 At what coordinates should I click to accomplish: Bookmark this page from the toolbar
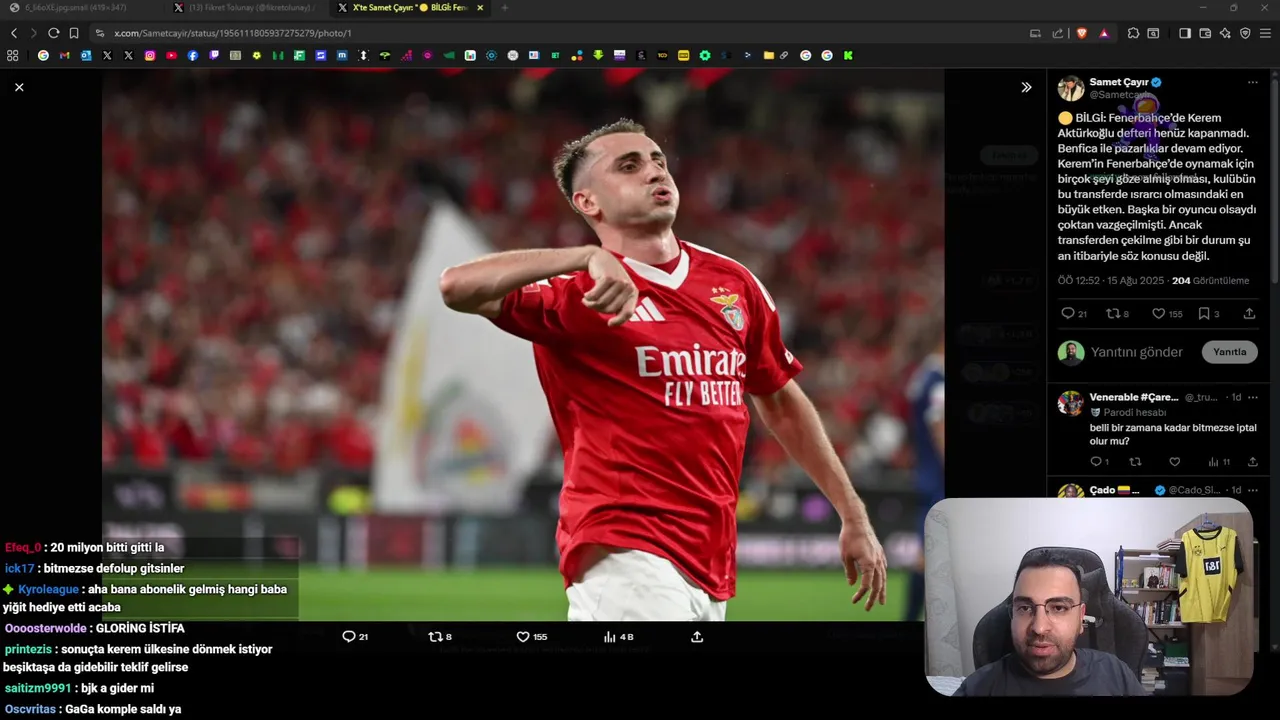(74, 33)
